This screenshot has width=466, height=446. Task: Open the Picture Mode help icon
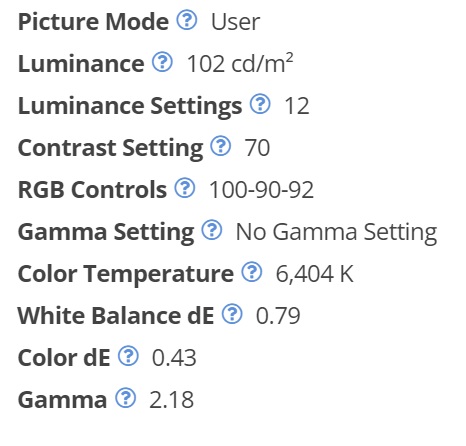pos(187,20)
